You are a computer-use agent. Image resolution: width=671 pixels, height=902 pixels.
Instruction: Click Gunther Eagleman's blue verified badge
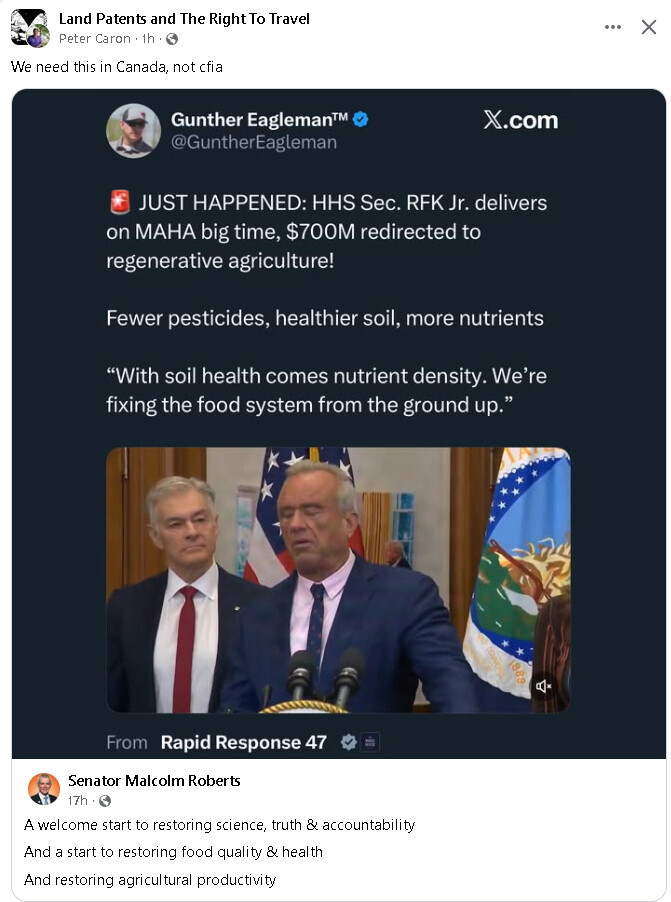[359, 118]
